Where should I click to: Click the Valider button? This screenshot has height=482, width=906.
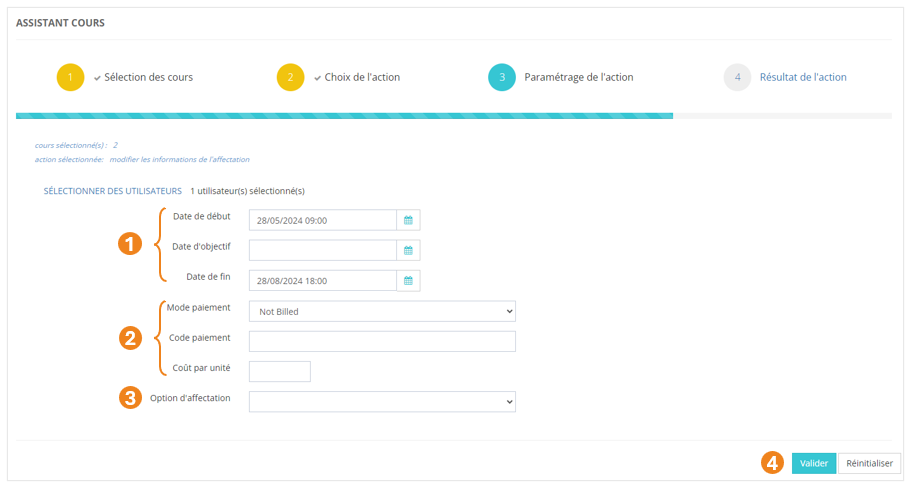[x=813, y=463]
